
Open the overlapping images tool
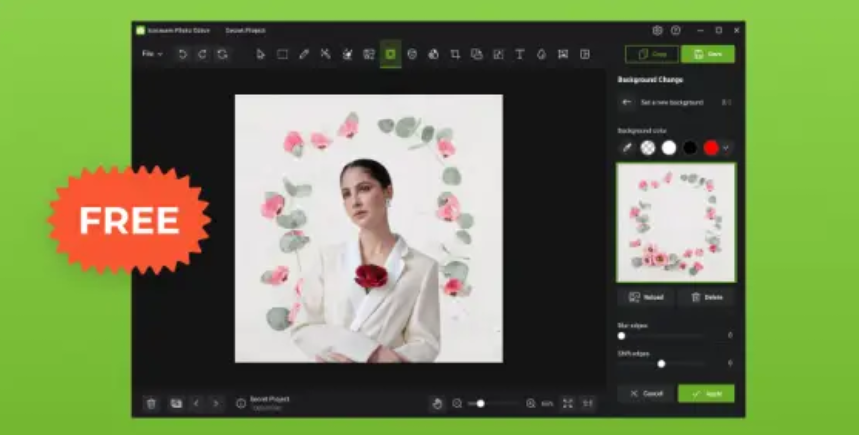click(x=477, y=54)
